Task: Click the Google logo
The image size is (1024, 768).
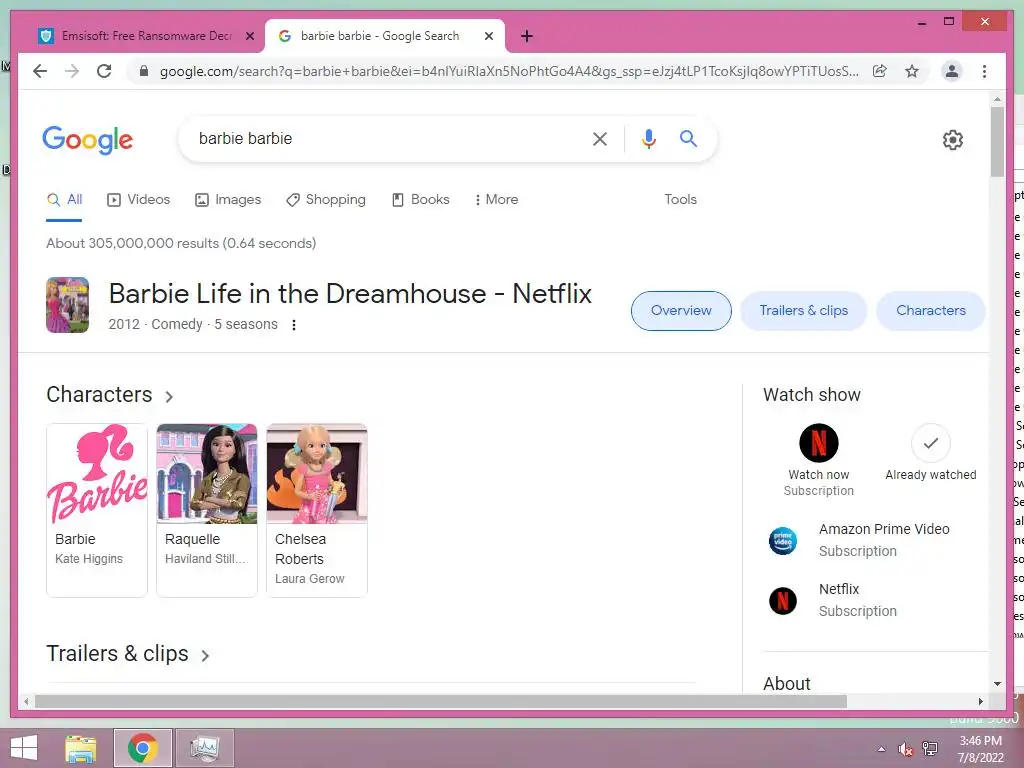Action: pos(88,140)
